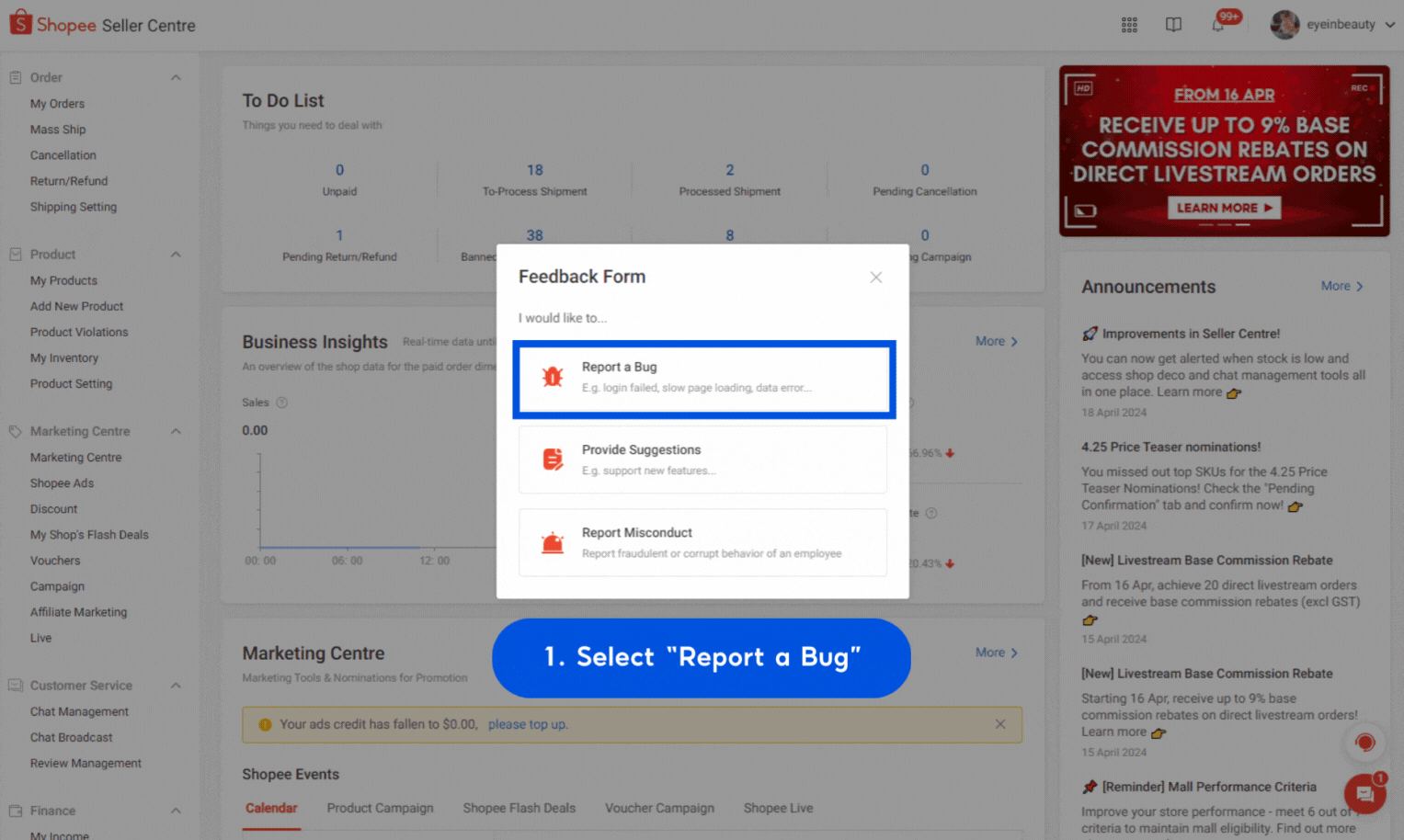
Task: Click the question mark icon beside Sales
Action: point(280,402)
